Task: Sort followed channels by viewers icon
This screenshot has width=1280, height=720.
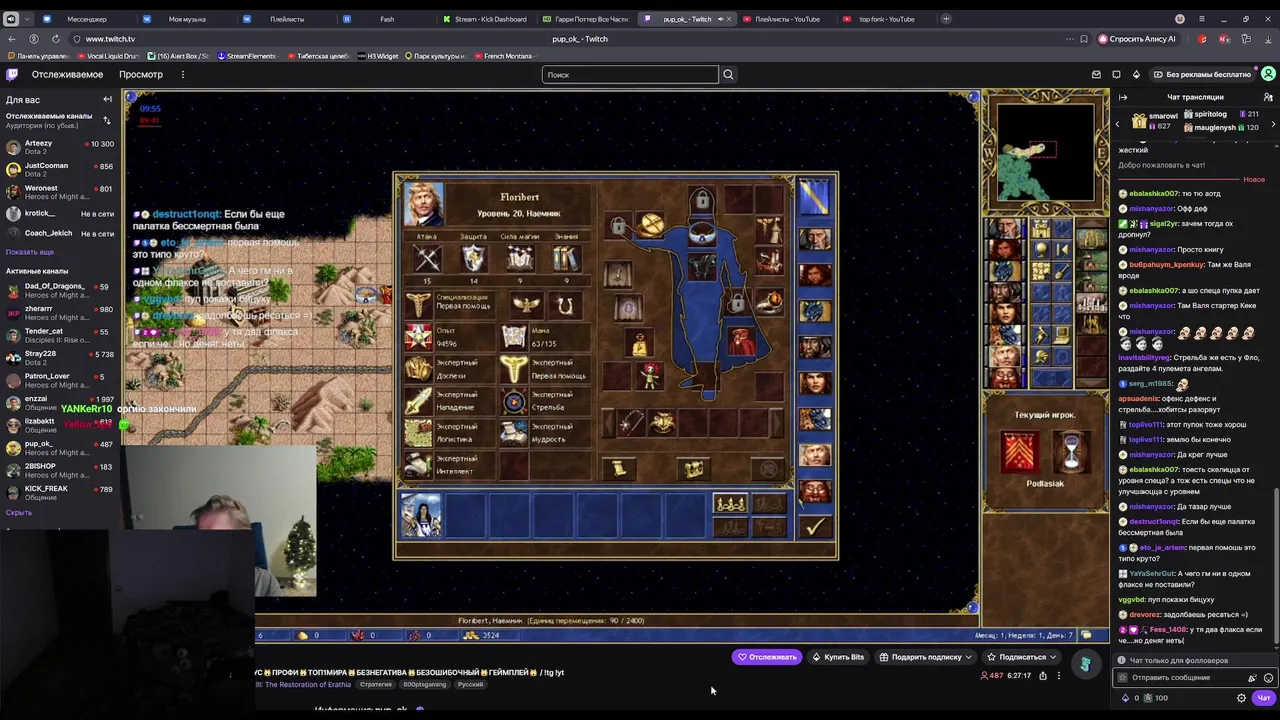Action: (x=107, y=120)
